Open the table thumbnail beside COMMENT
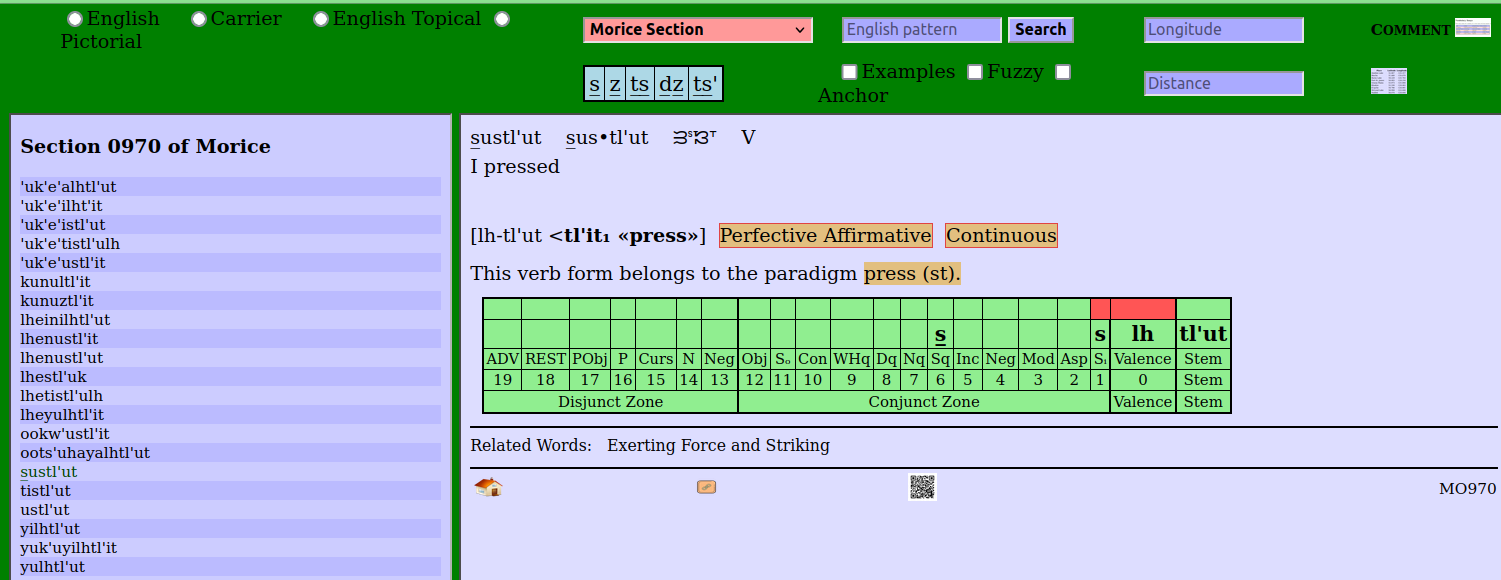Image resolution: width=1501 pixels, height=580 pixels. pyautogui.click(x=1472, y=28)
